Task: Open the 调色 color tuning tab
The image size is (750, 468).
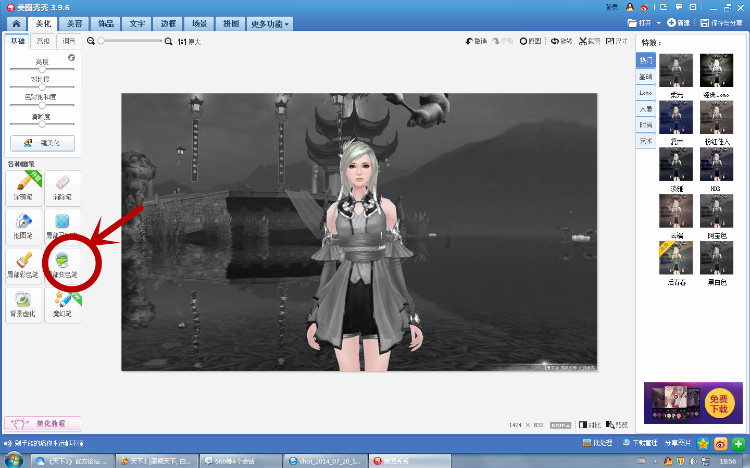Action: click(x=68, y=41)
